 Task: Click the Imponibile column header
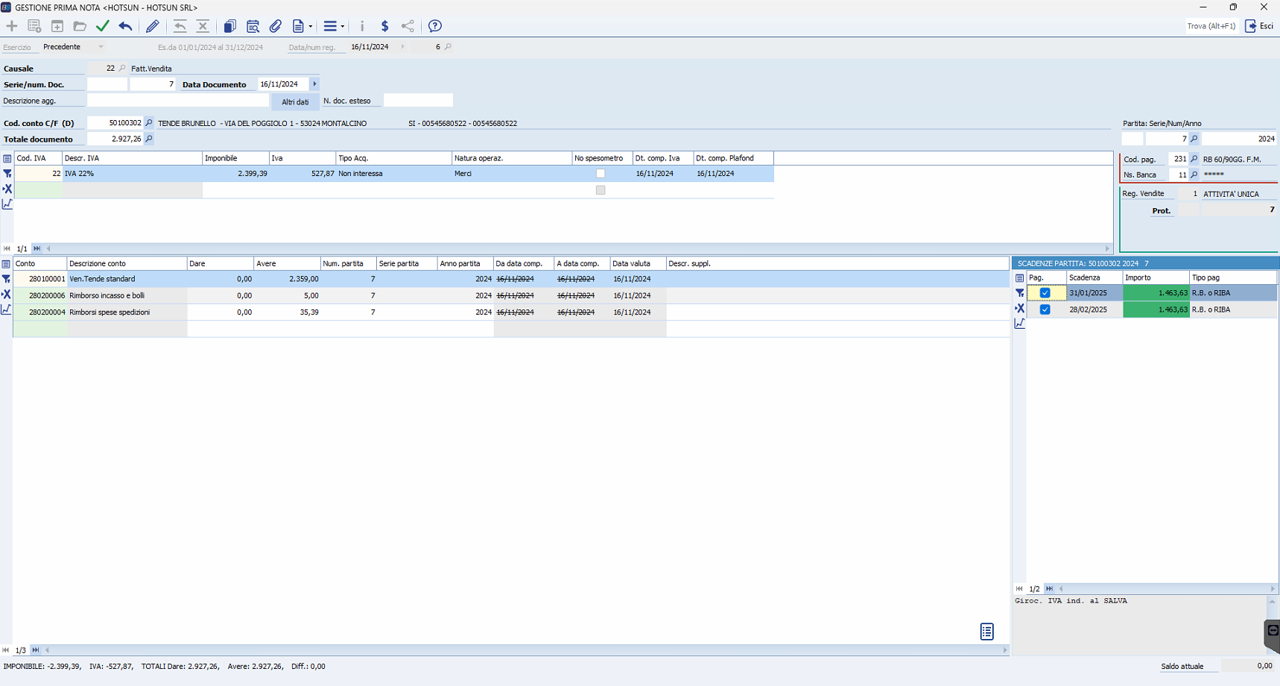[x=235, y=158]
